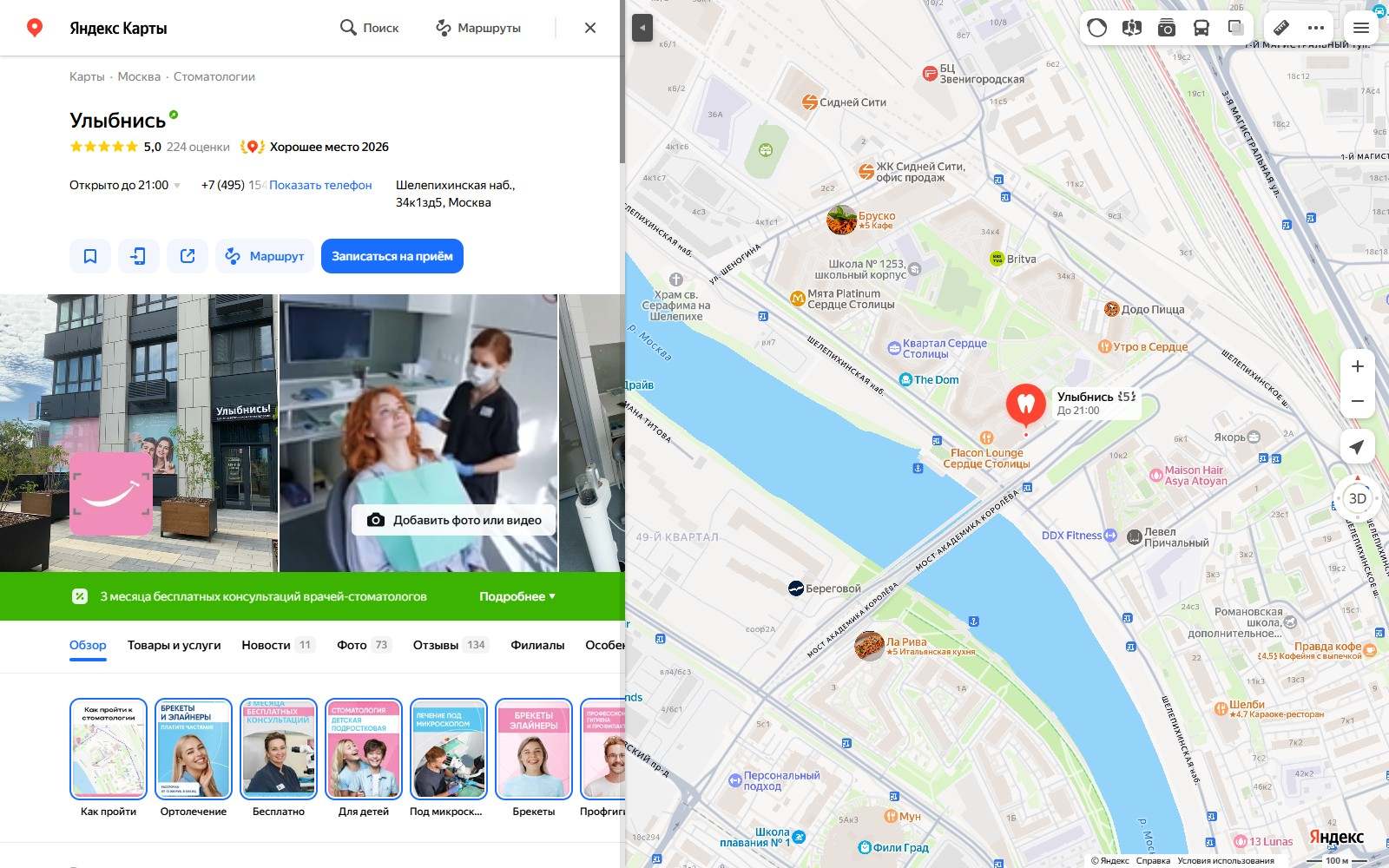Click "Записаться на приём" button
The width and height of the screenshot is (1389, 868).
click(x=392, y=256)
